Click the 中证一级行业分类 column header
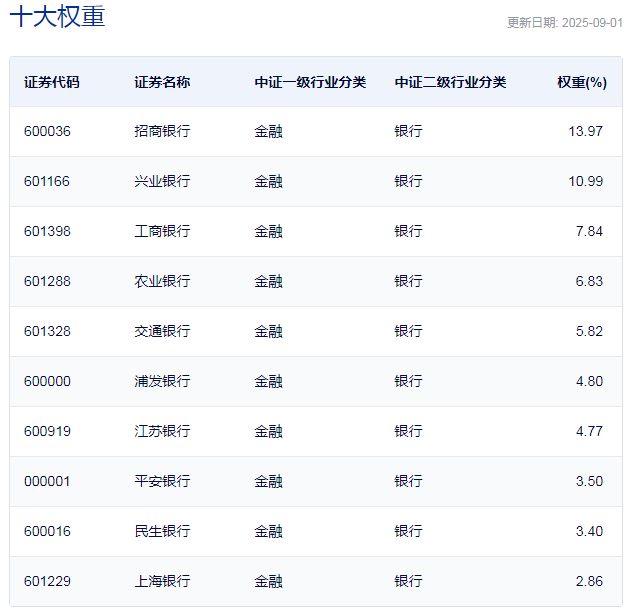This screenshot has height=611, width=631. coord(310,82)
